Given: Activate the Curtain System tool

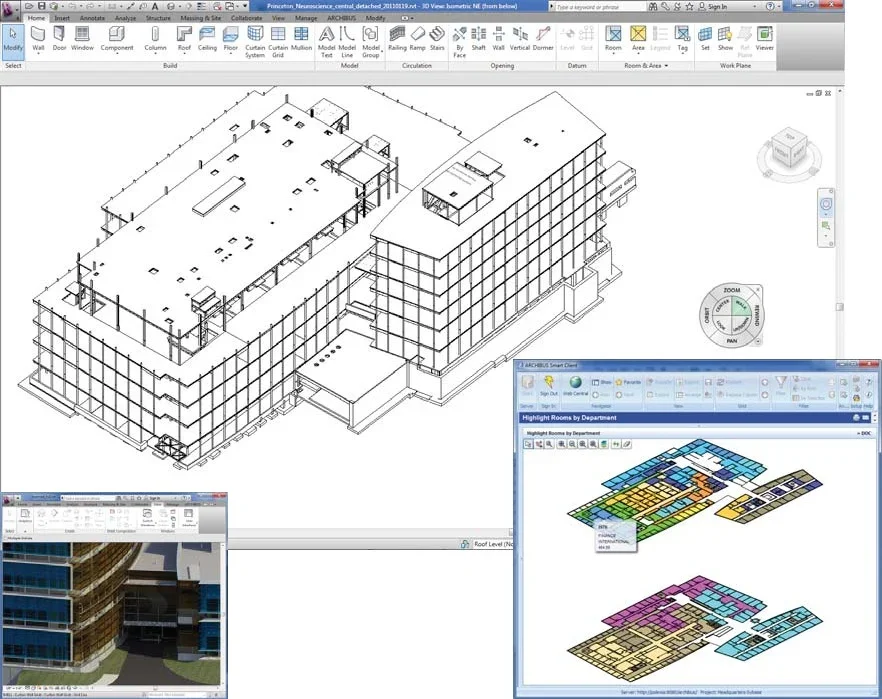Looking at the screenshot, I should coord(255,42).
